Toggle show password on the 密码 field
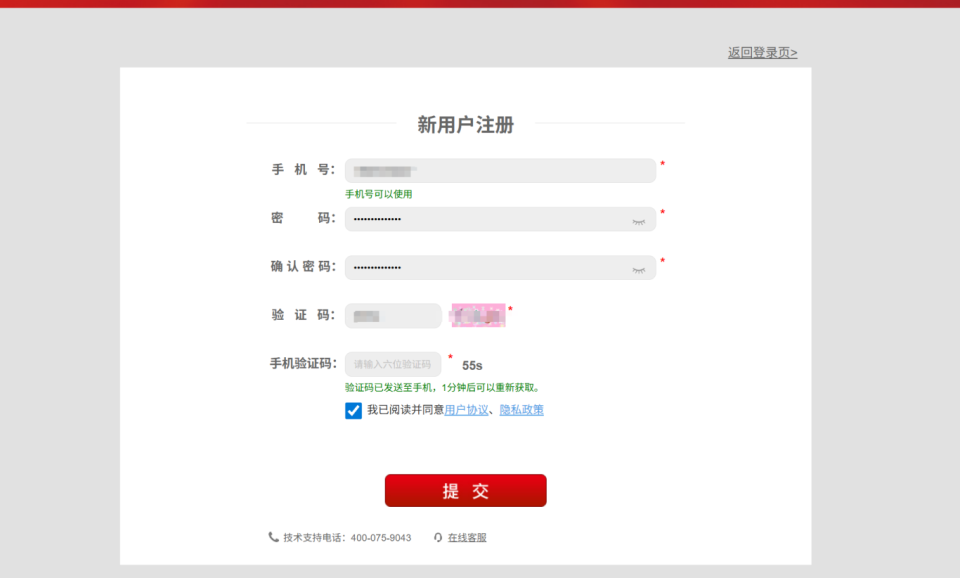The width and height of the screenshot is (960, 578). point(639,222)
